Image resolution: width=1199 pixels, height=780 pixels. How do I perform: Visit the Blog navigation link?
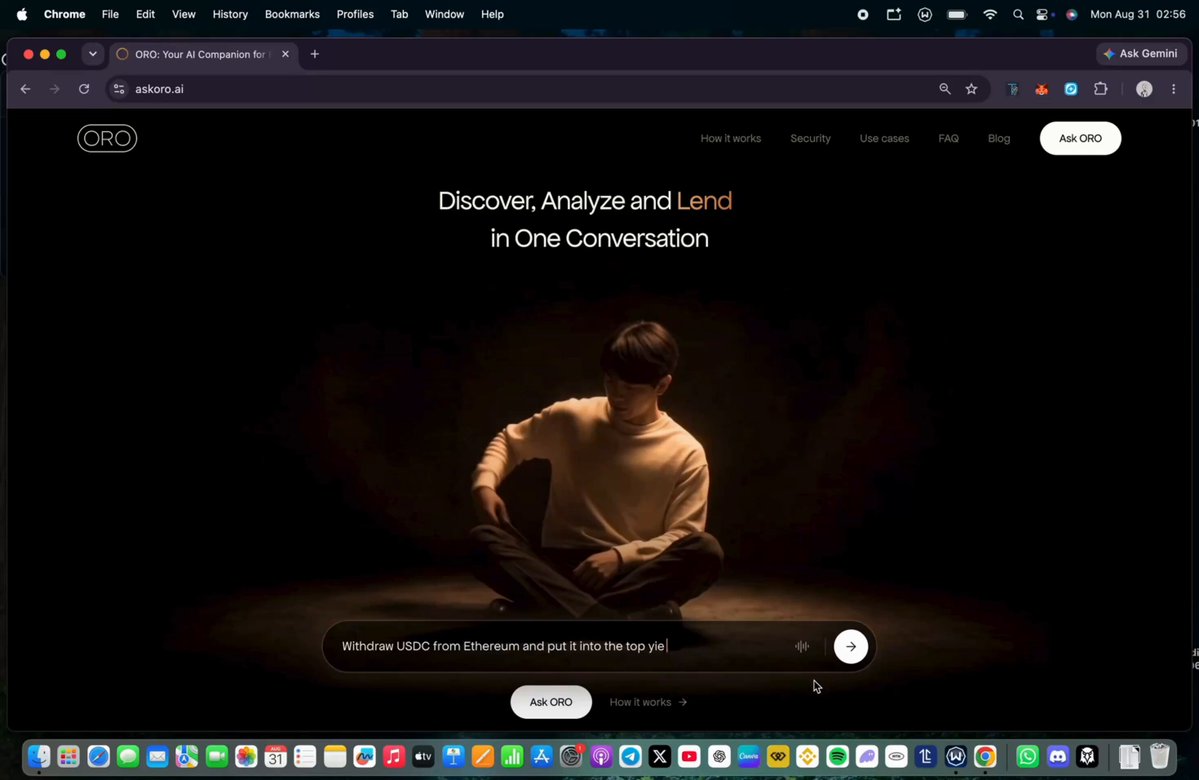[x=999, y=138]
